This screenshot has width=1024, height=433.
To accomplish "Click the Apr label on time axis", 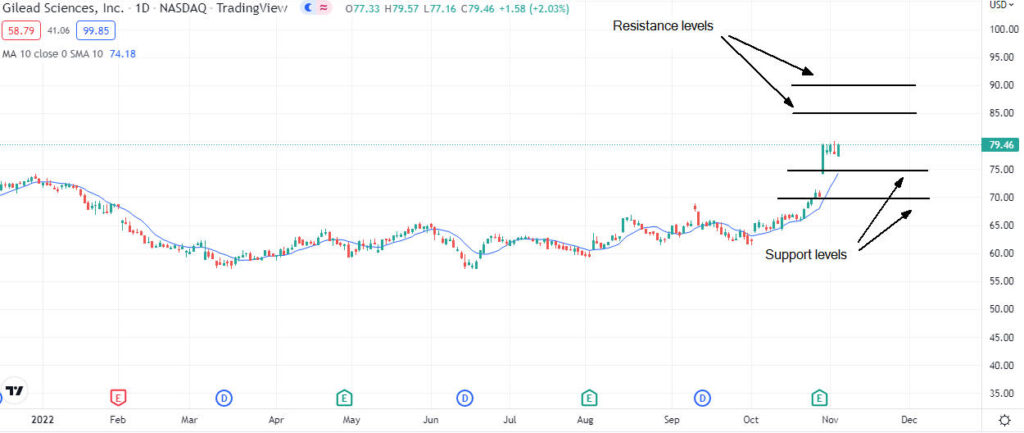I will tap(276, 419).
